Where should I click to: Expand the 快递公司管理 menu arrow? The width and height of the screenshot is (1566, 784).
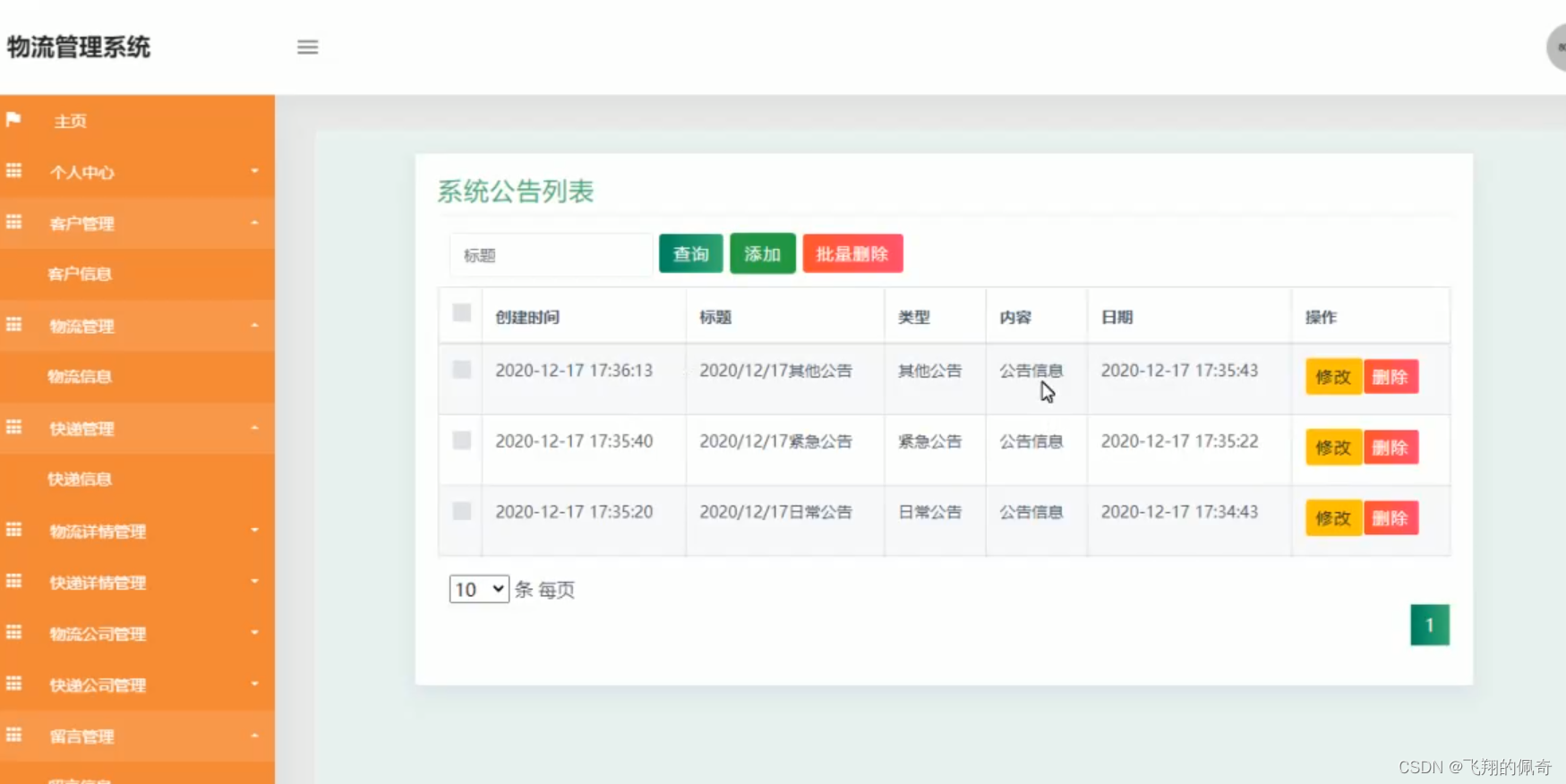[254, 684]
